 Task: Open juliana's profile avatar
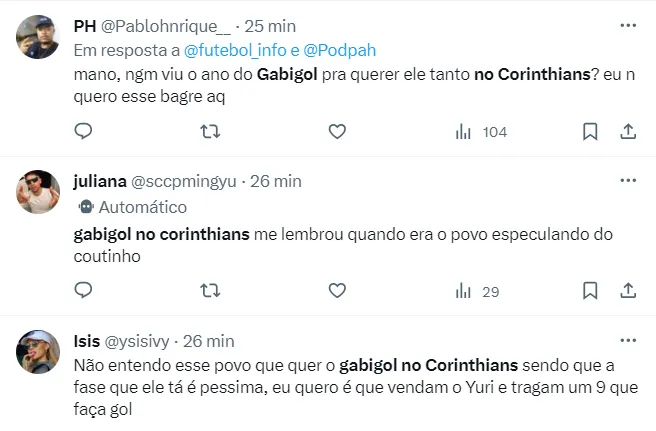[x=38, y=192]
